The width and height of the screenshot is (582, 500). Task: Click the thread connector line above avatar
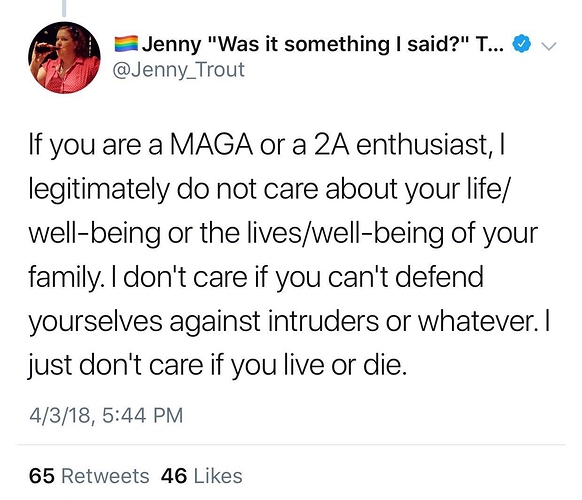(64, 8)
